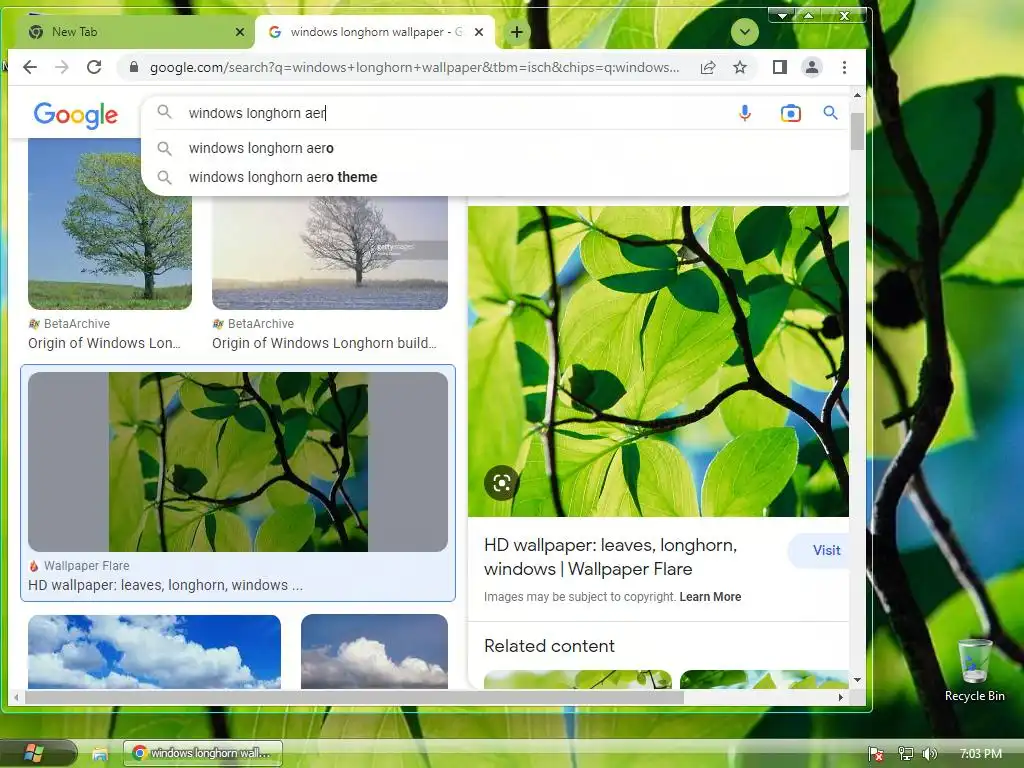
Task: Open the Recycle Bin desktop icon
Action: coord(974,670)
